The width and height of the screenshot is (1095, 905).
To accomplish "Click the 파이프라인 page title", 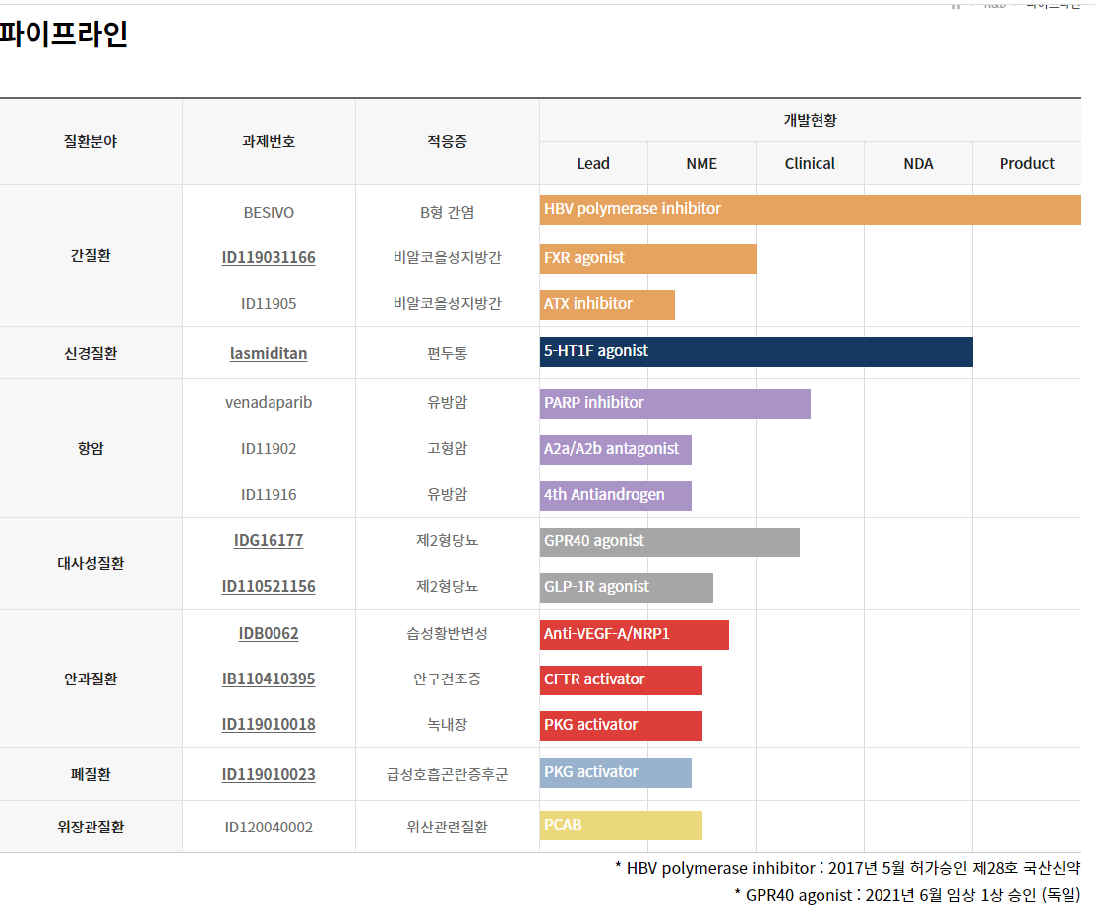I will pos(64,33).
